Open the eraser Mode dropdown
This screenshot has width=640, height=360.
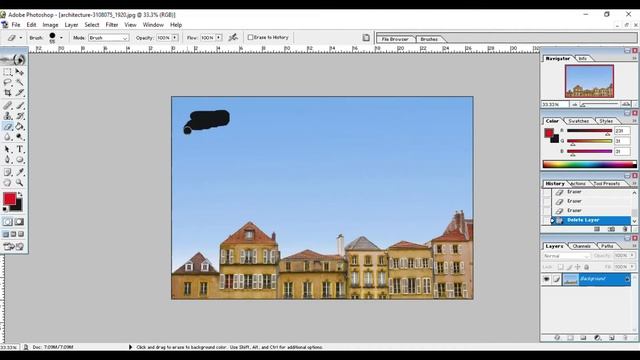109,38
